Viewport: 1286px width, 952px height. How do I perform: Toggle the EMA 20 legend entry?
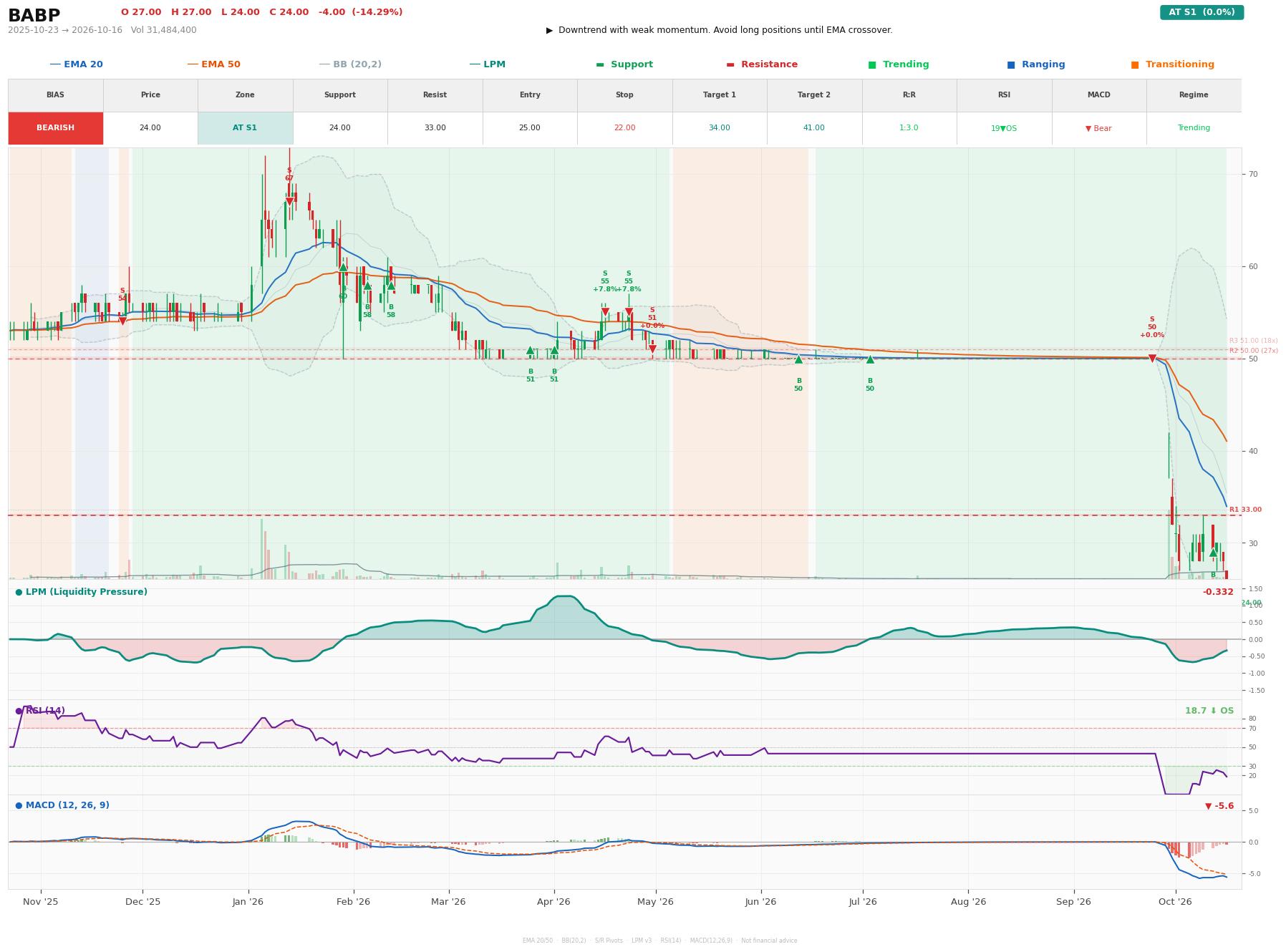(x=77, y=64)
